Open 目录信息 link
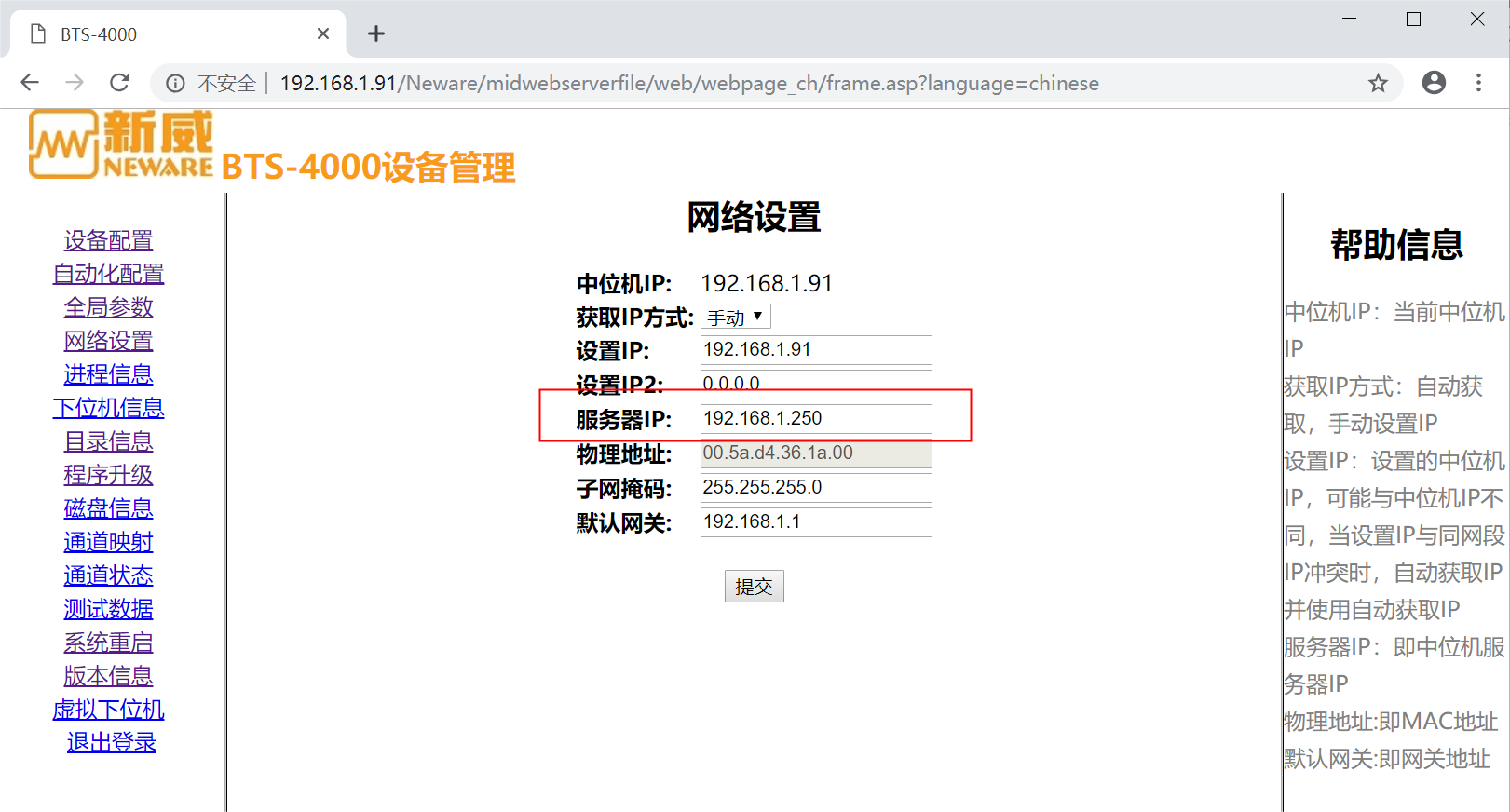The width and height of the screenshot is (1510, 812). 108,441
